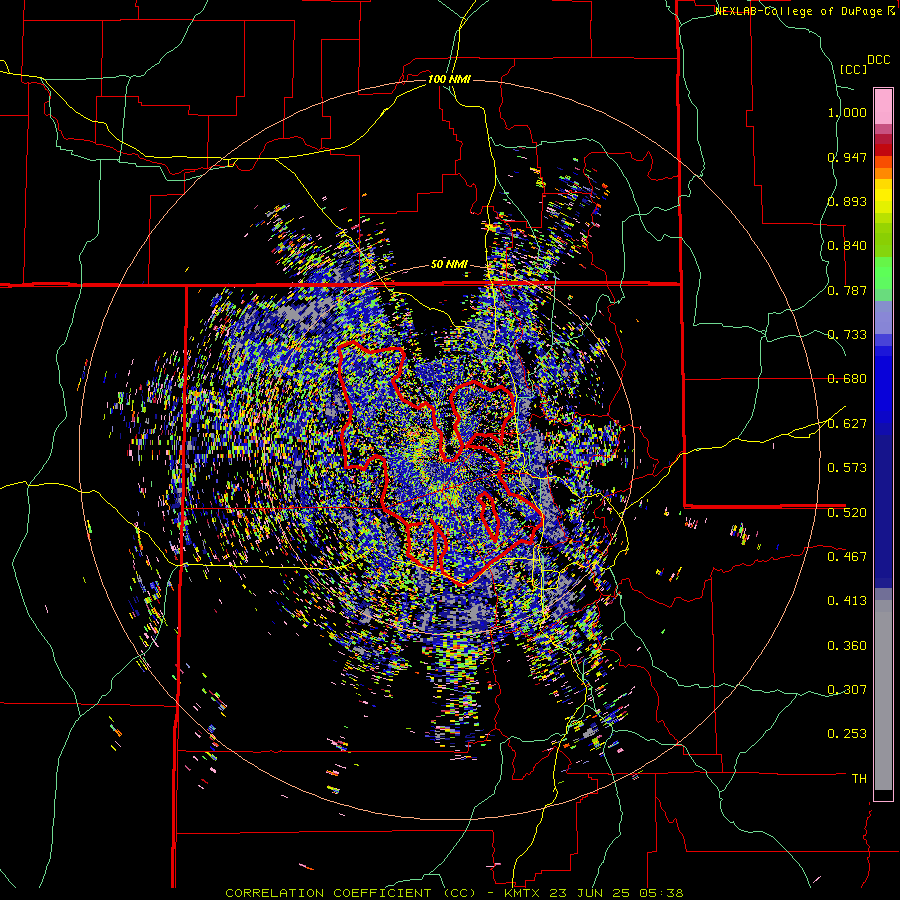Select the 0.840 legend value
Image resolution: width=900 pixels, height=900 pixels.
coord(847,246)
